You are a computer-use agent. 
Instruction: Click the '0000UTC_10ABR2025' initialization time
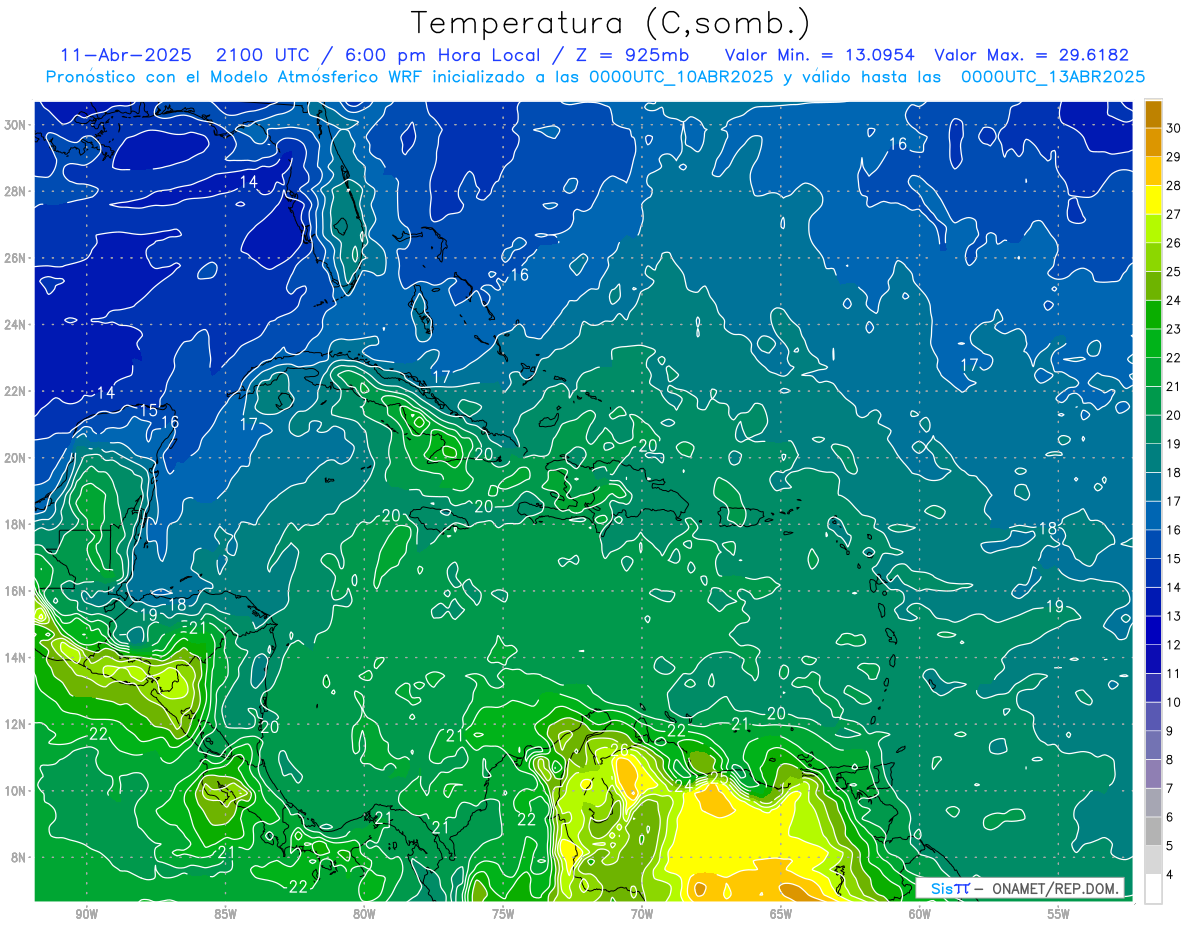[682, 77]
